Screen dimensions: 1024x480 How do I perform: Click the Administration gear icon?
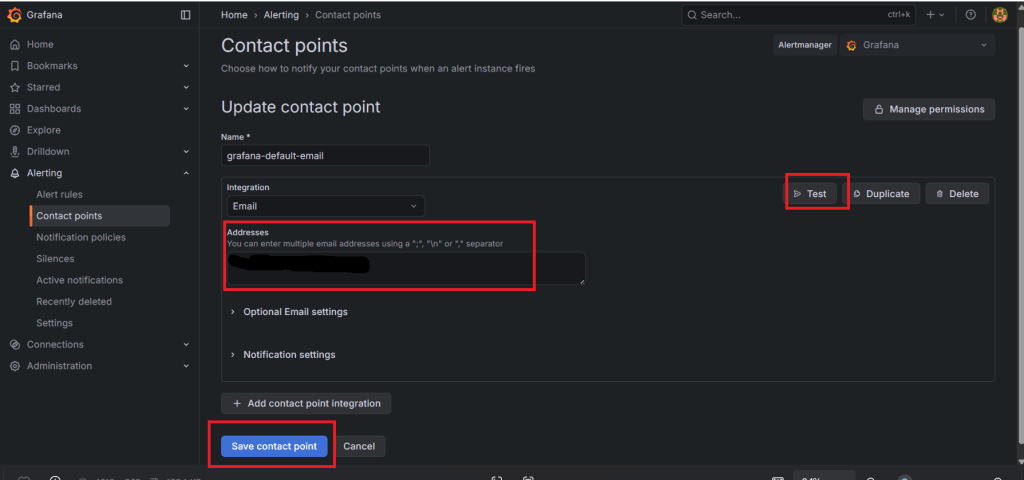(15, 366)
